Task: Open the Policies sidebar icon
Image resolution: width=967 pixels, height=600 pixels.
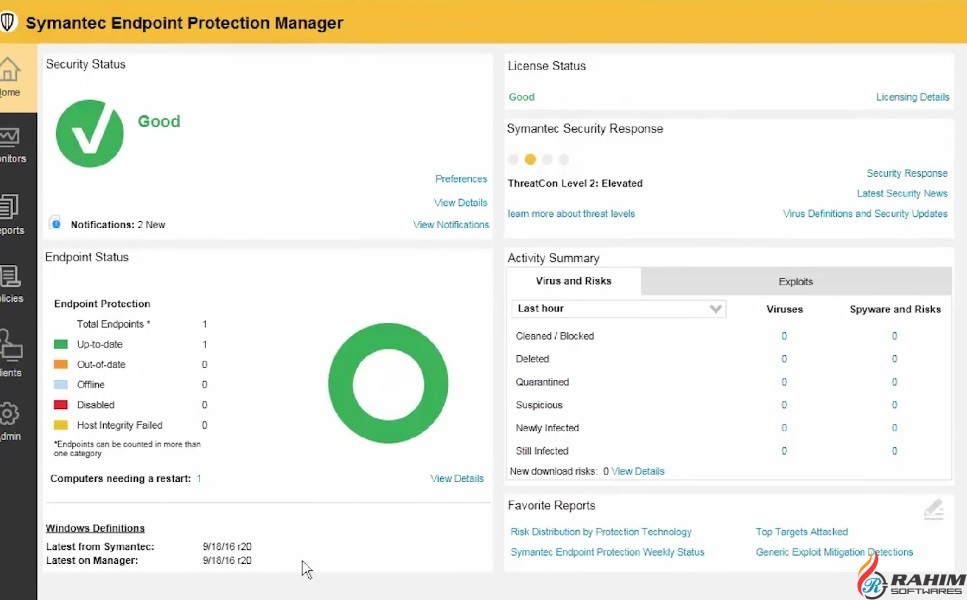Action: click(10, 278)
